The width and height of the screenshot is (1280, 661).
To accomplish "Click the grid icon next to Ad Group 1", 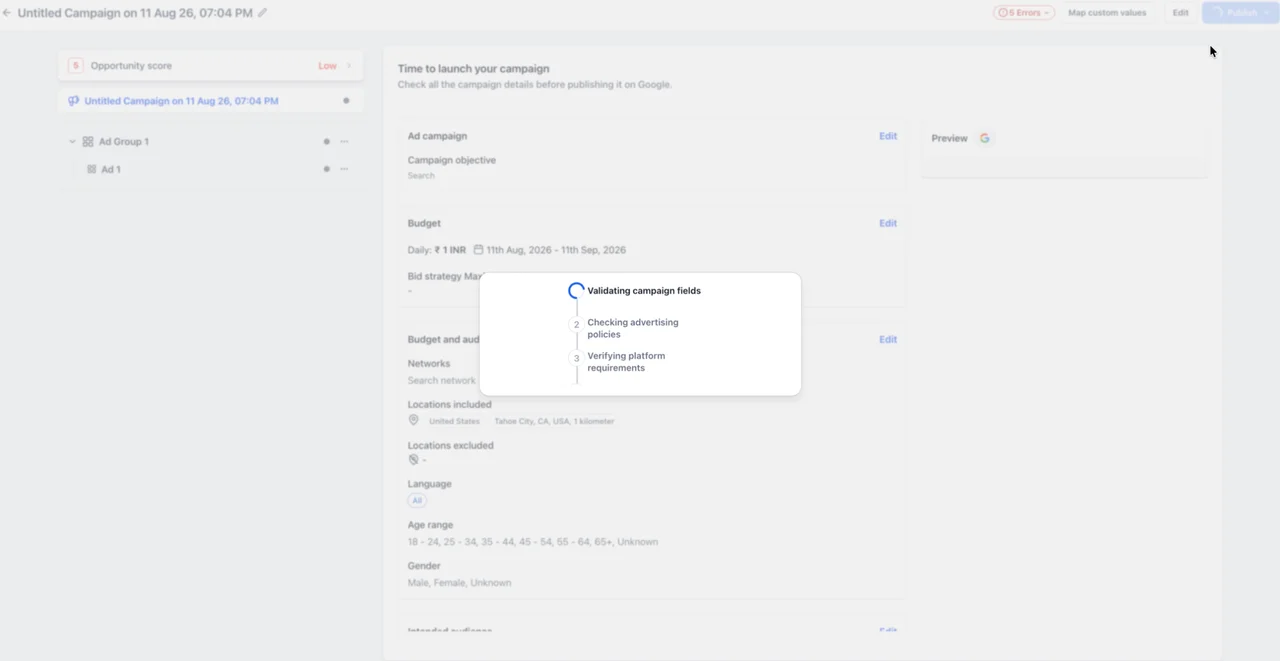I will point(88,142).
